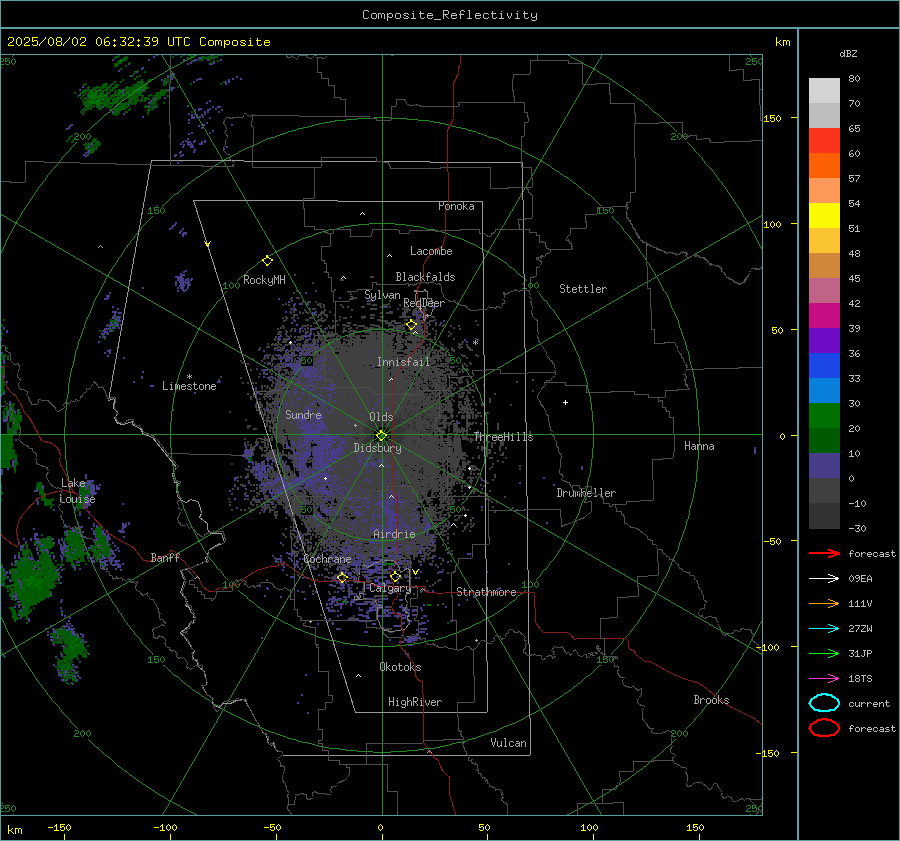
Task: Click the RedDeer city label
Action: pos(424,303)
